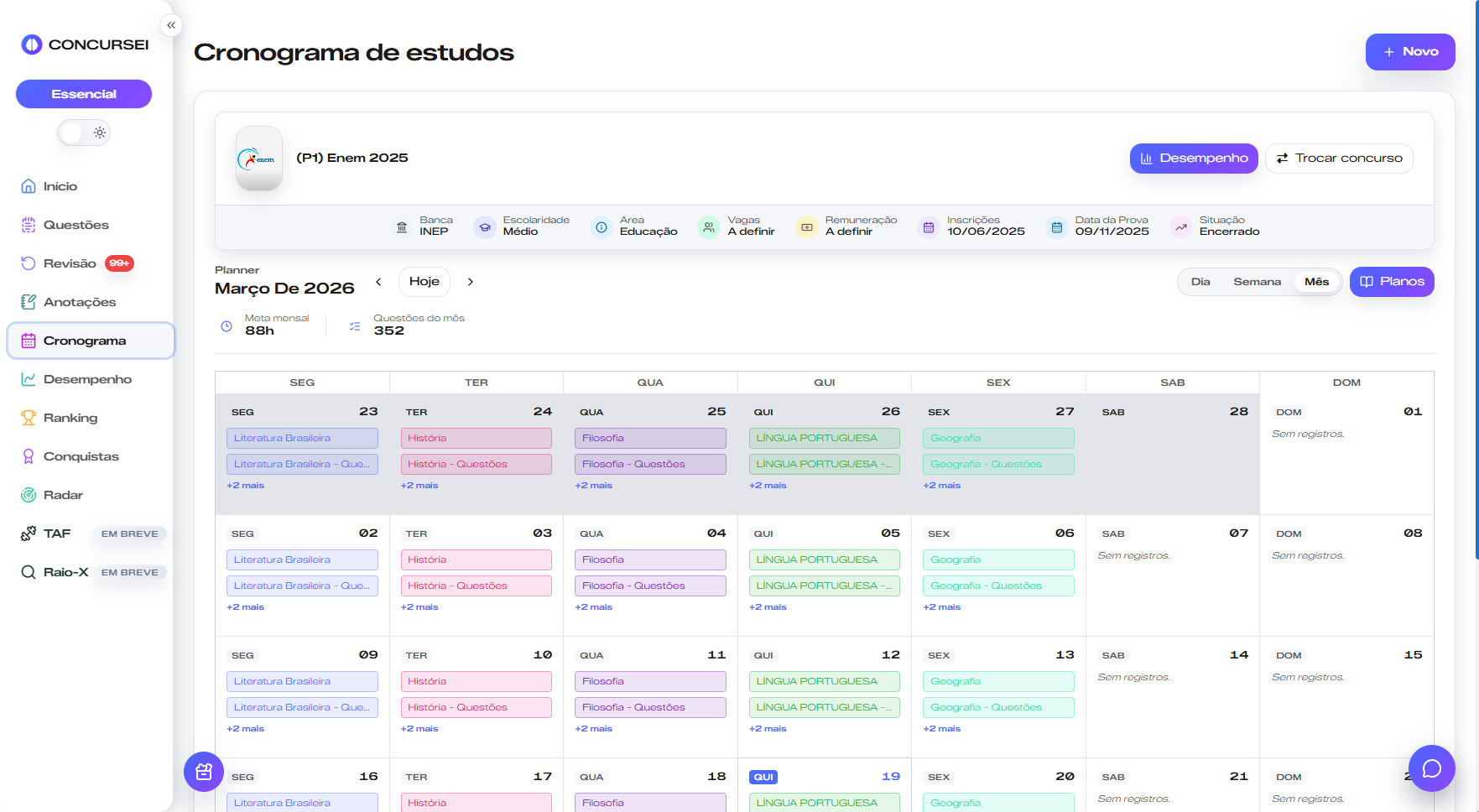Screen dimensions: 1479x812
Task: Open the Ranking trophy page
Action: [70, 418]
